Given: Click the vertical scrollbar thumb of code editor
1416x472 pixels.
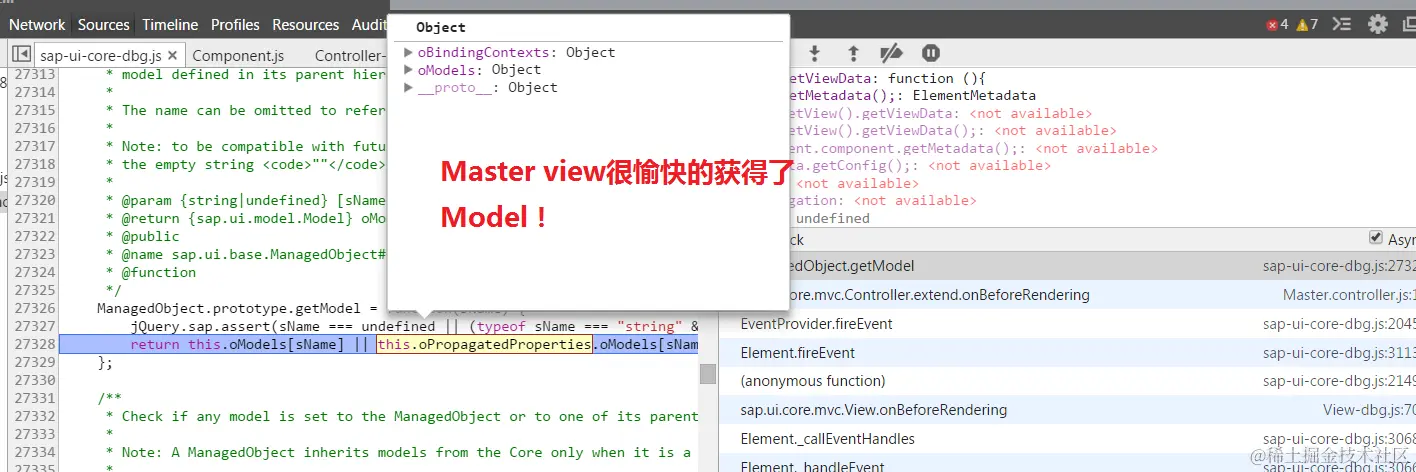Looking at the screenshot, I should pos(708,373).
